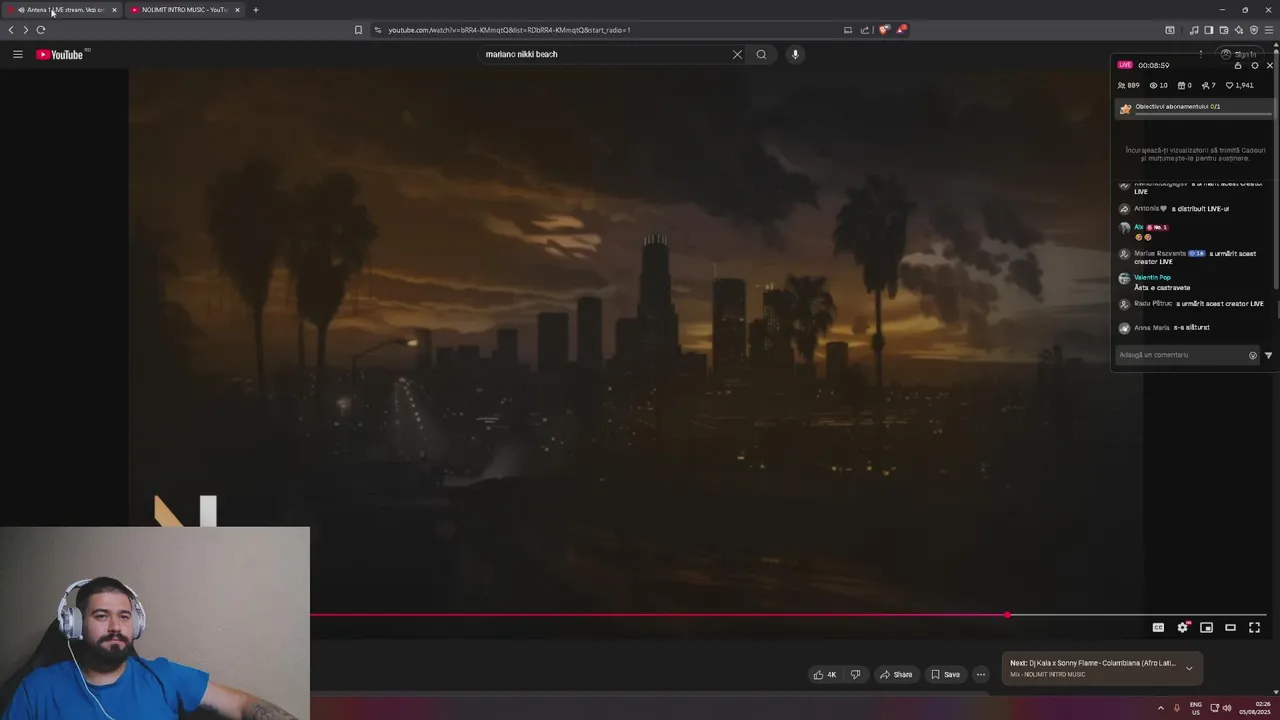Toggle the browser sidebar panel
Screen dimensions: 1280x720
pos(1209,30)
